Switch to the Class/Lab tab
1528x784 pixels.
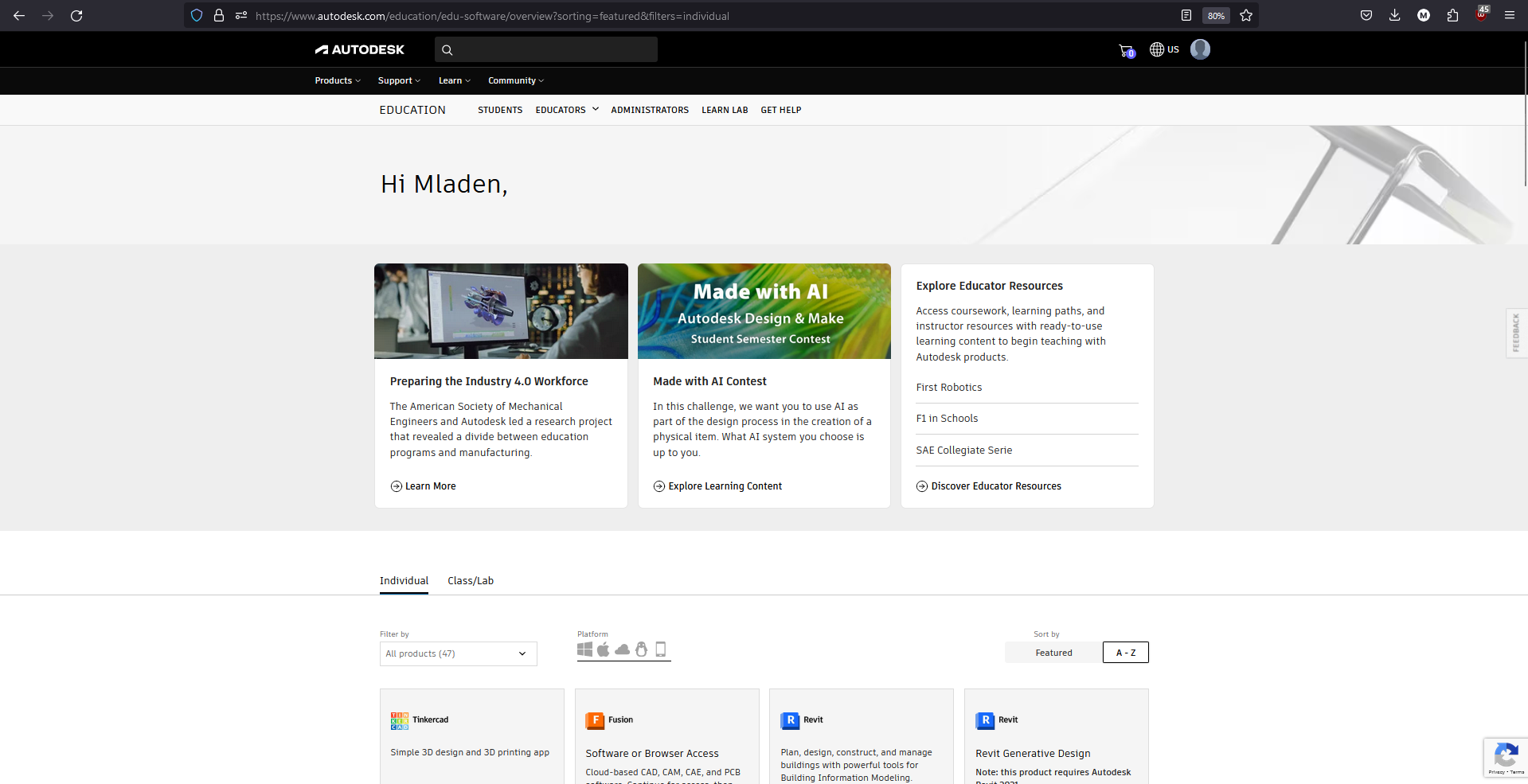click(x=470, y=580)
